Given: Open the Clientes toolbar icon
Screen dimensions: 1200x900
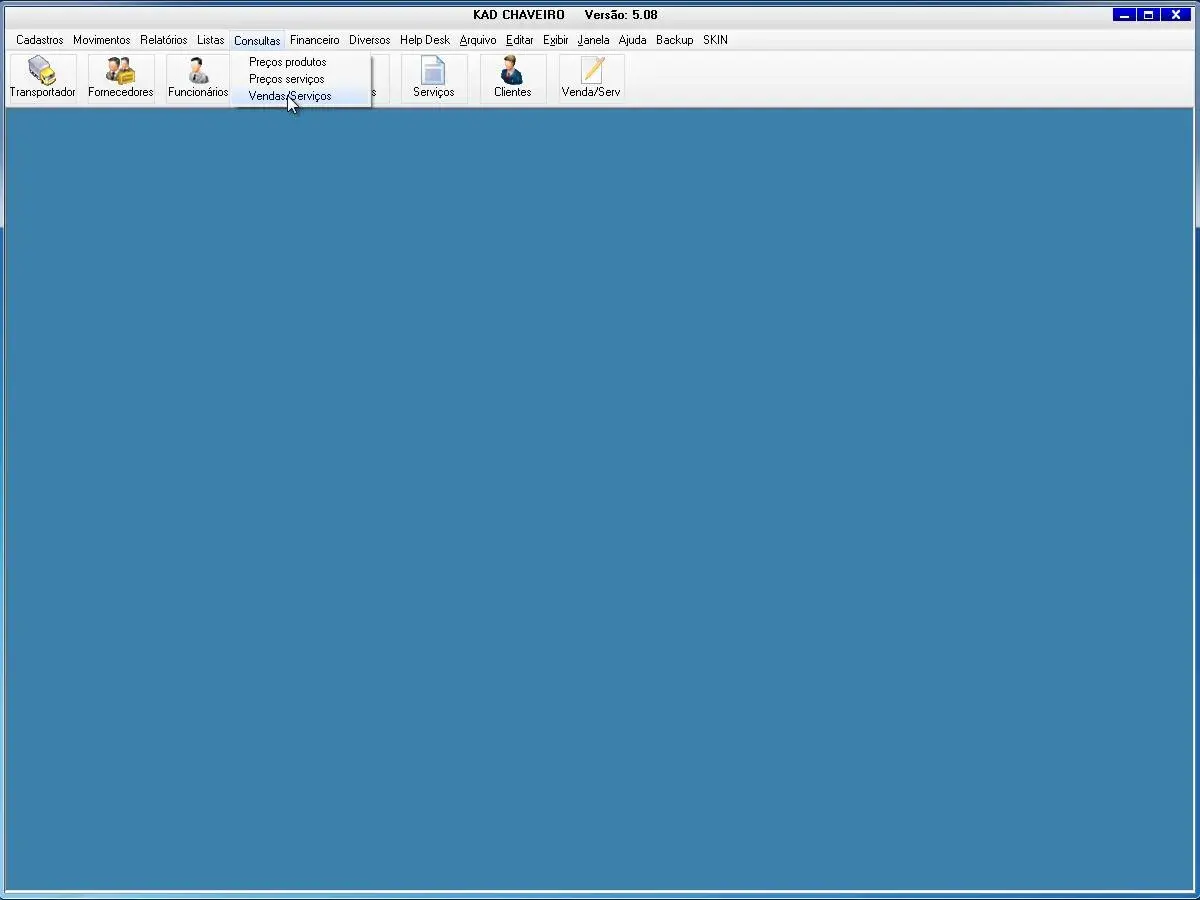Looking at the screenshot, I should [x=512, y=77].
